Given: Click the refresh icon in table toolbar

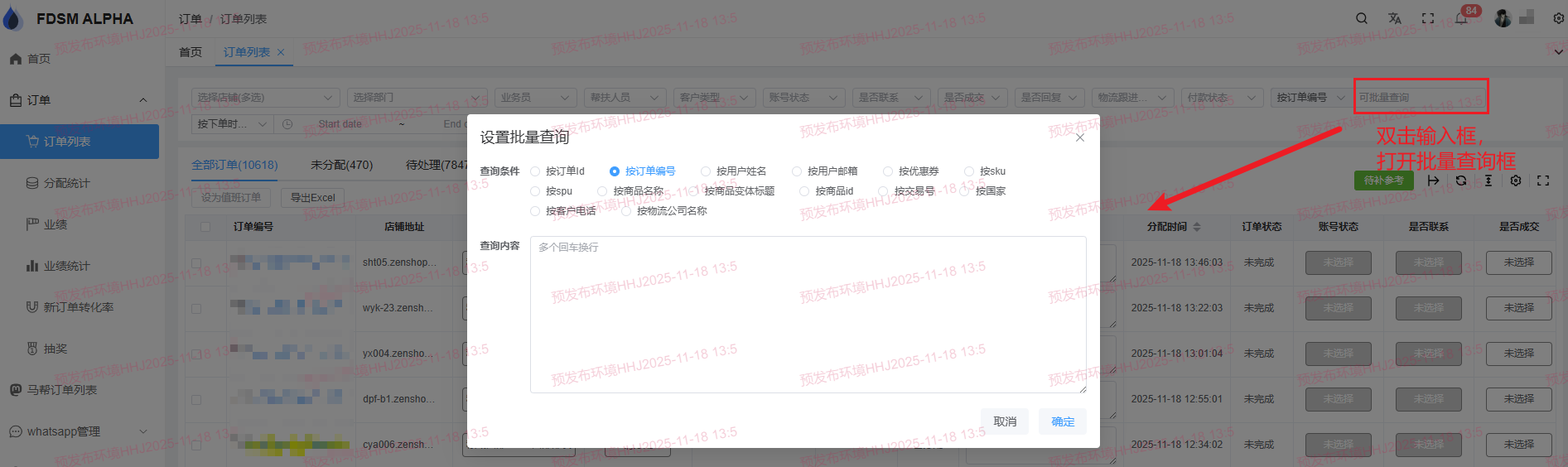Looking at the screenshot, I should click(x=1461, y=181).
